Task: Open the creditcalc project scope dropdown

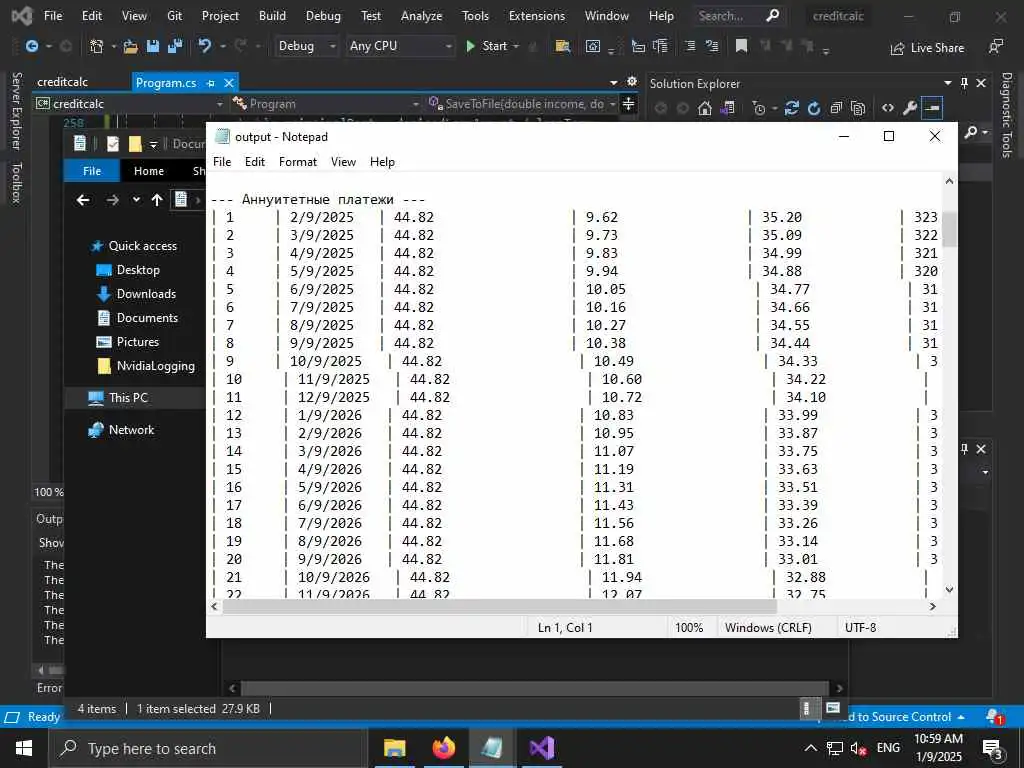Action: 129,104
